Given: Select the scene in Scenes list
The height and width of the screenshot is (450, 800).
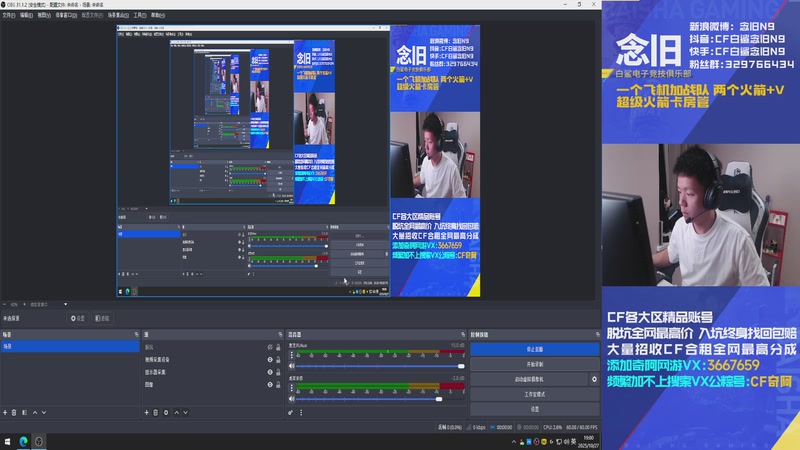Looking at the screenshot, I should click(x=70, y=346).
